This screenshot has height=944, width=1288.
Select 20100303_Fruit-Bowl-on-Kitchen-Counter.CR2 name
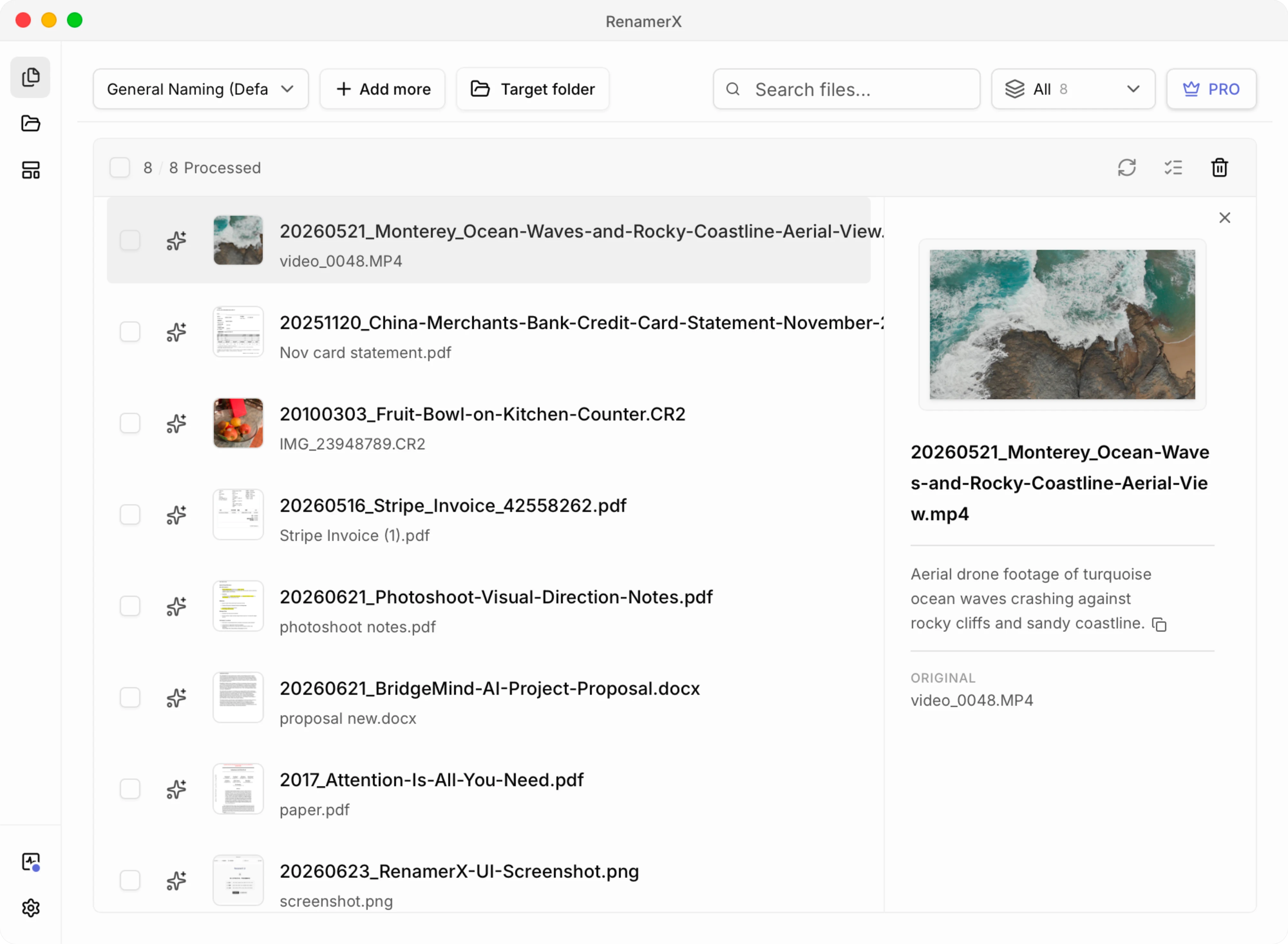click(x=482, y=414)
